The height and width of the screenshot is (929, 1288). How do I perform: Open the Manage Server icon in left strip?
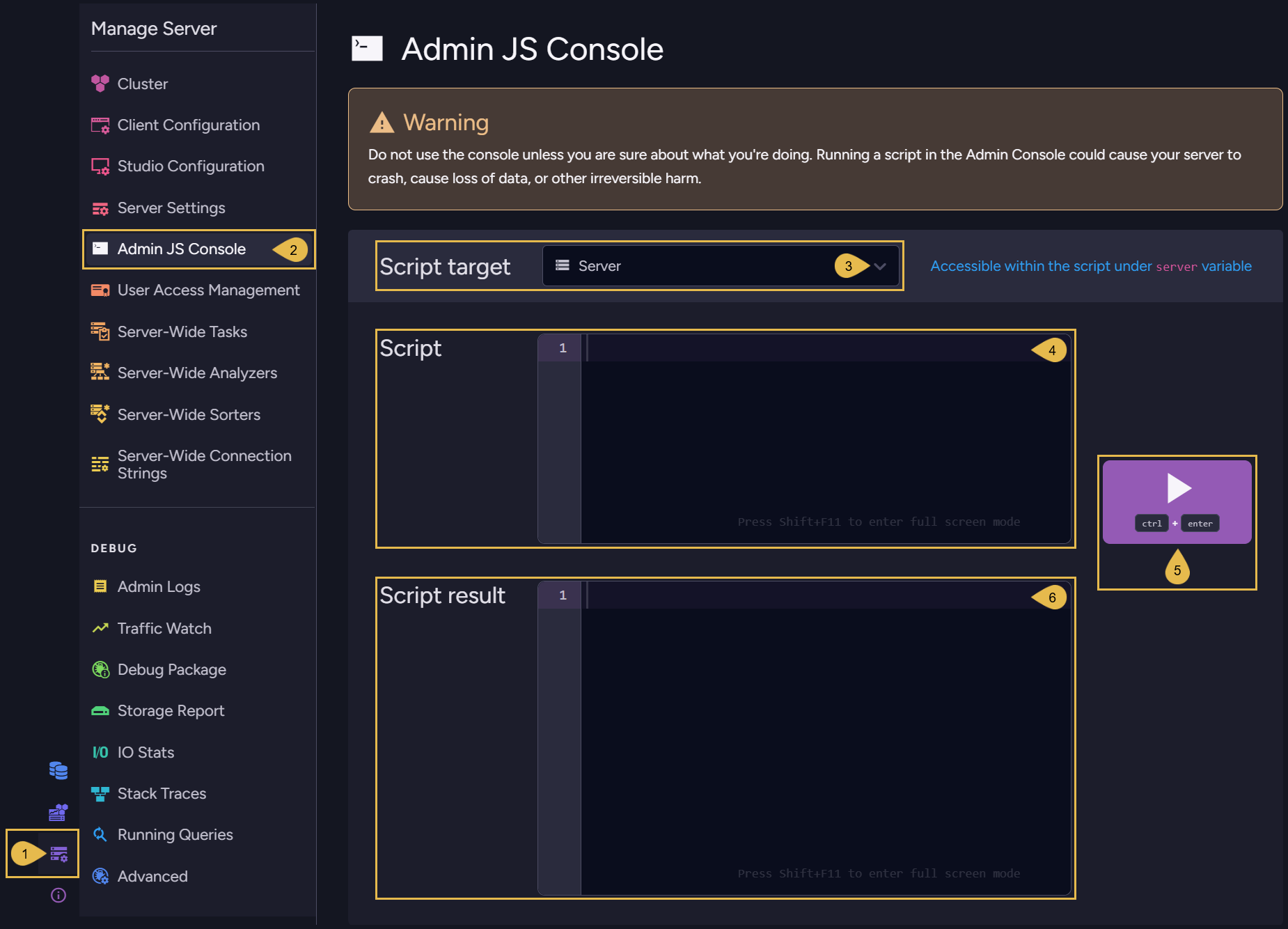click(x=58, y=854)
